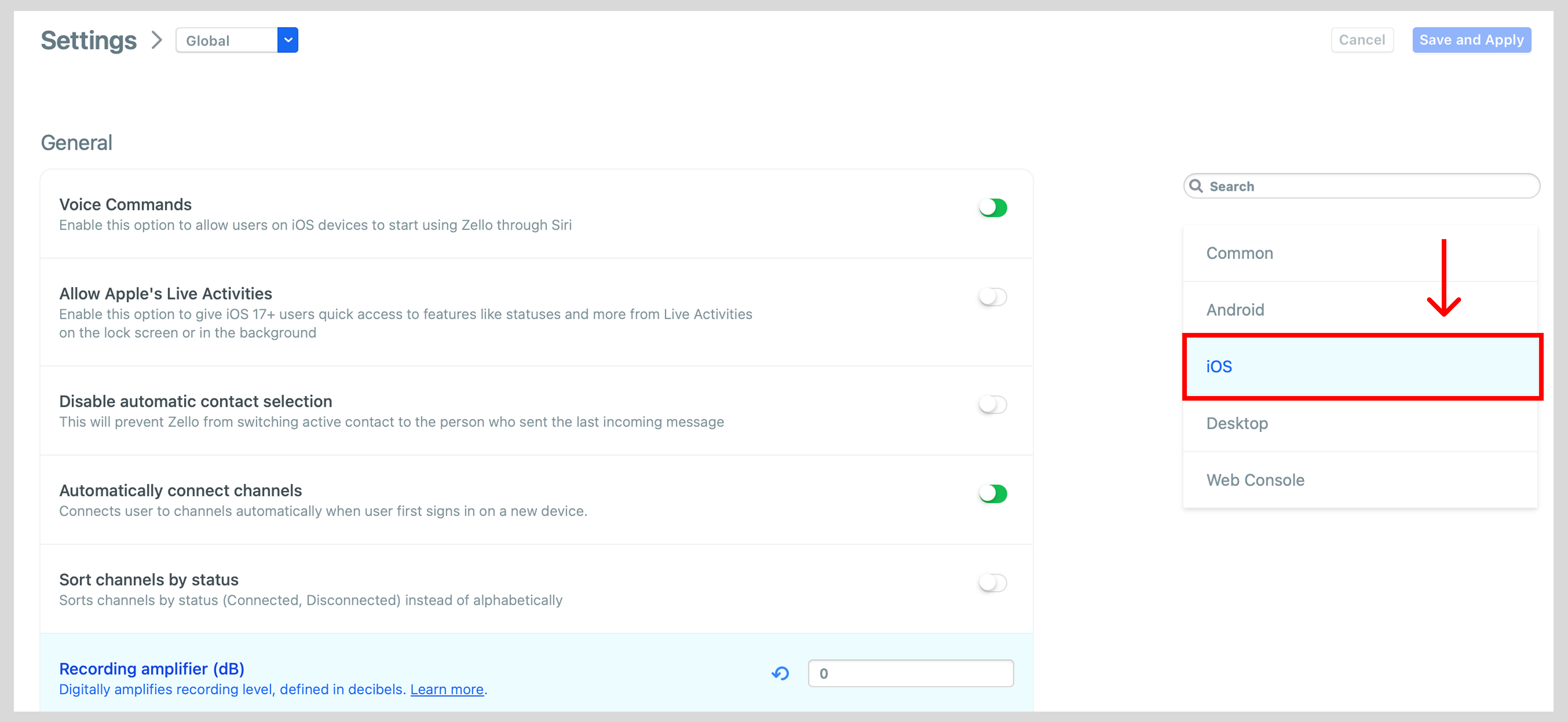Click the Recording amplifier (dB) title
Viewport: 1568px width, 722px height.
pyautogui.click(x=151, y=669)
